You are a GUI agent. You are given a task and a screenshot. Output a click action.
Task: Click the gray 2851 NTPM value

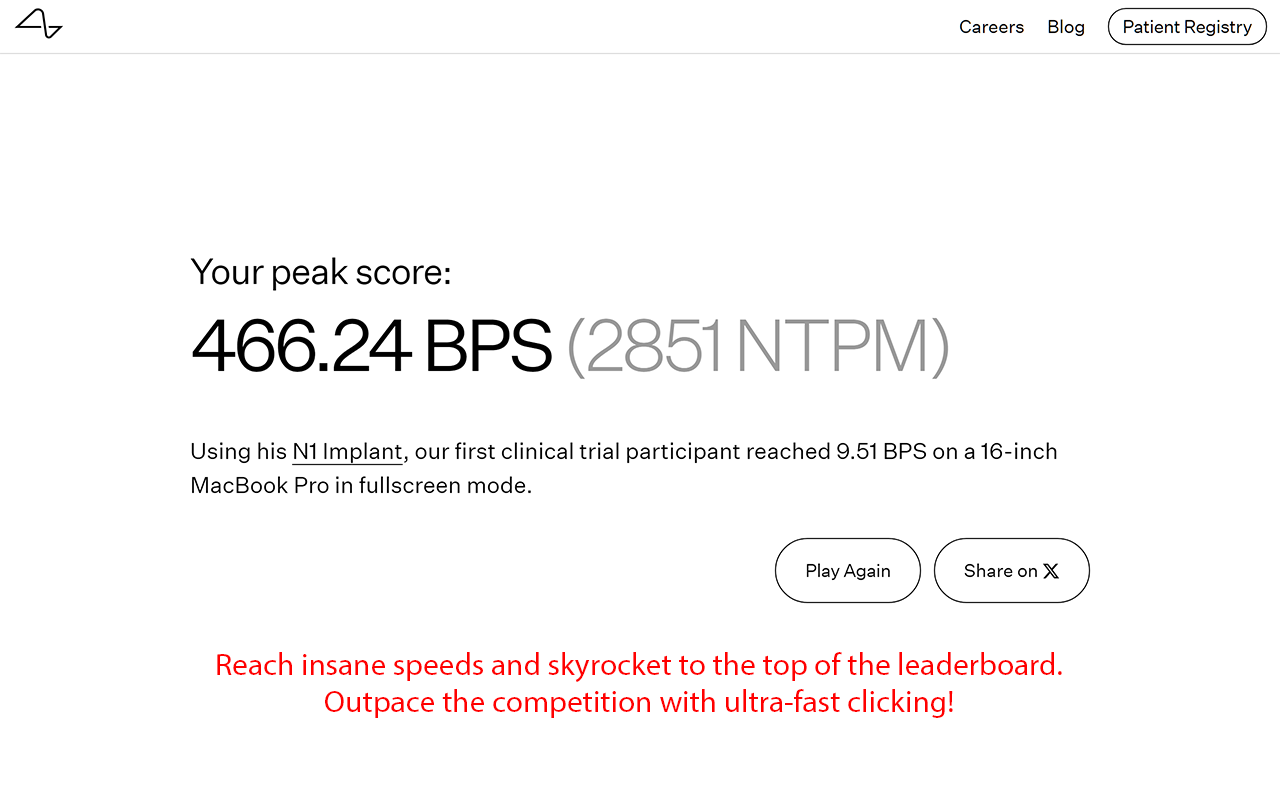coord(757,347)
